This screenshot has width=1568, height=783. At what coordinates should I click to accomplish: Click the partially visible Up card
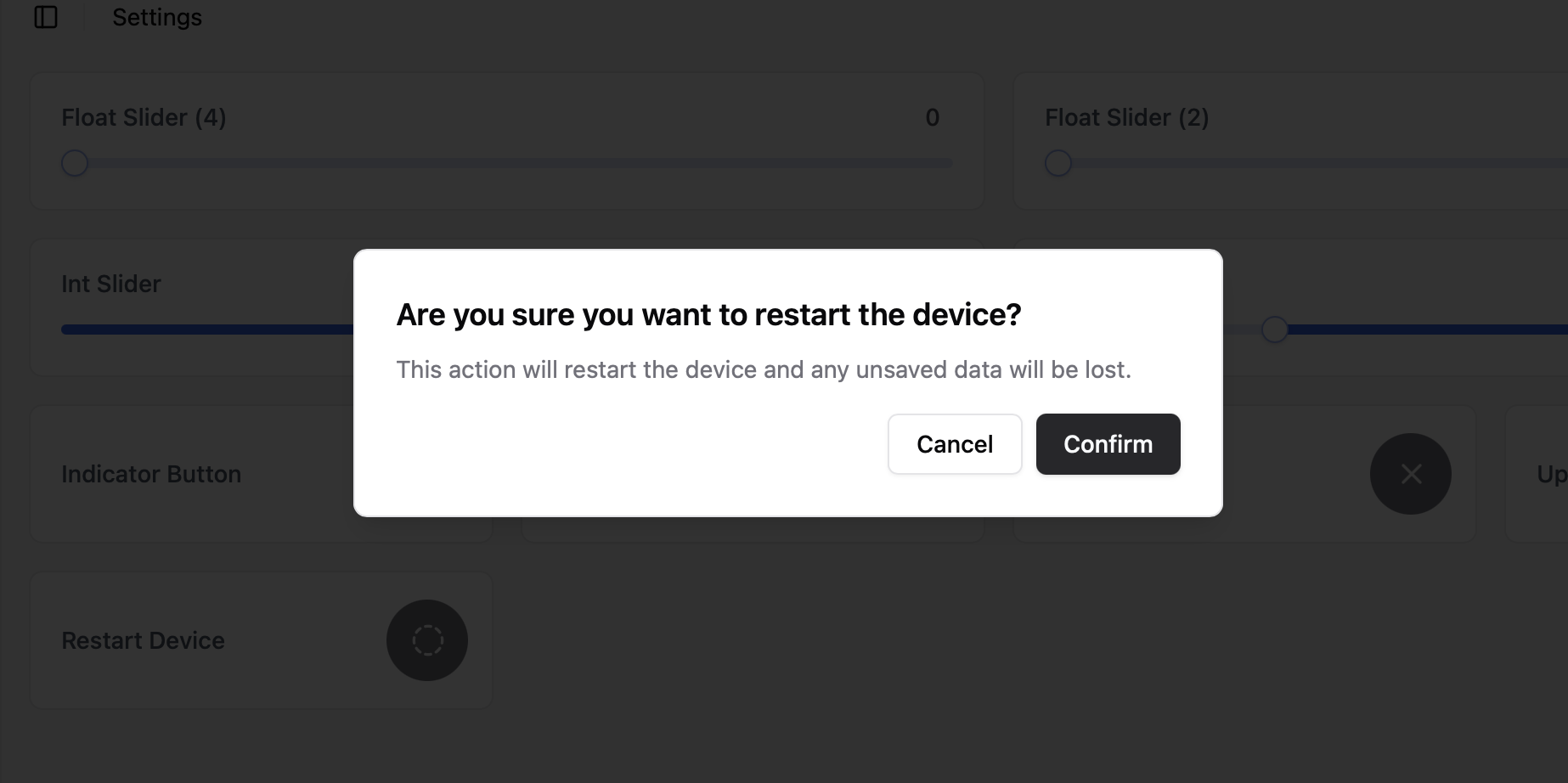click(1537, 474)
